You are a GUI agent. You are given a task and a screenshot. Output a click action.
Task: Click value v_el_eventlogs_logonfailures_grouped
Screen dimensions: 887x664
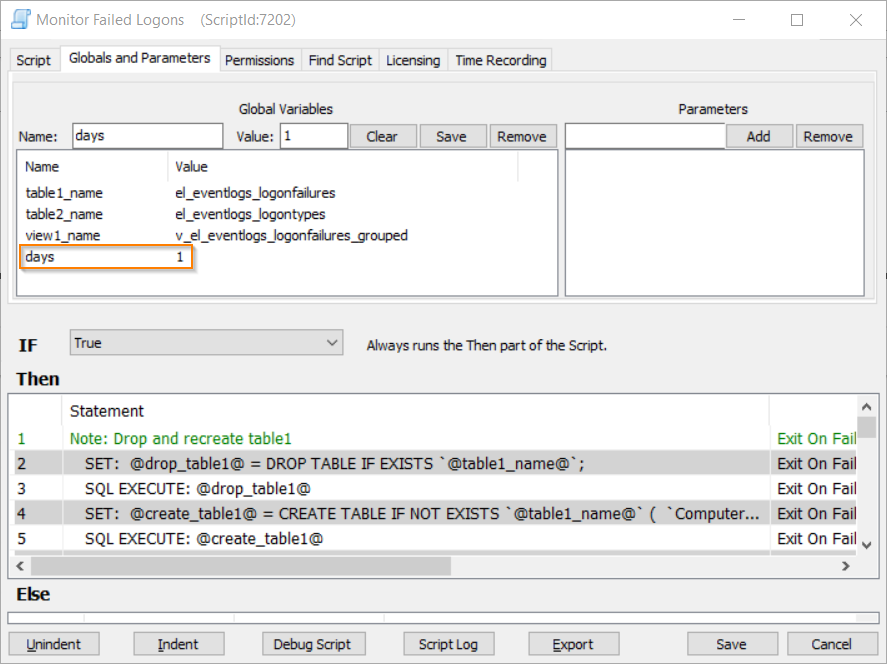point(291,235)
